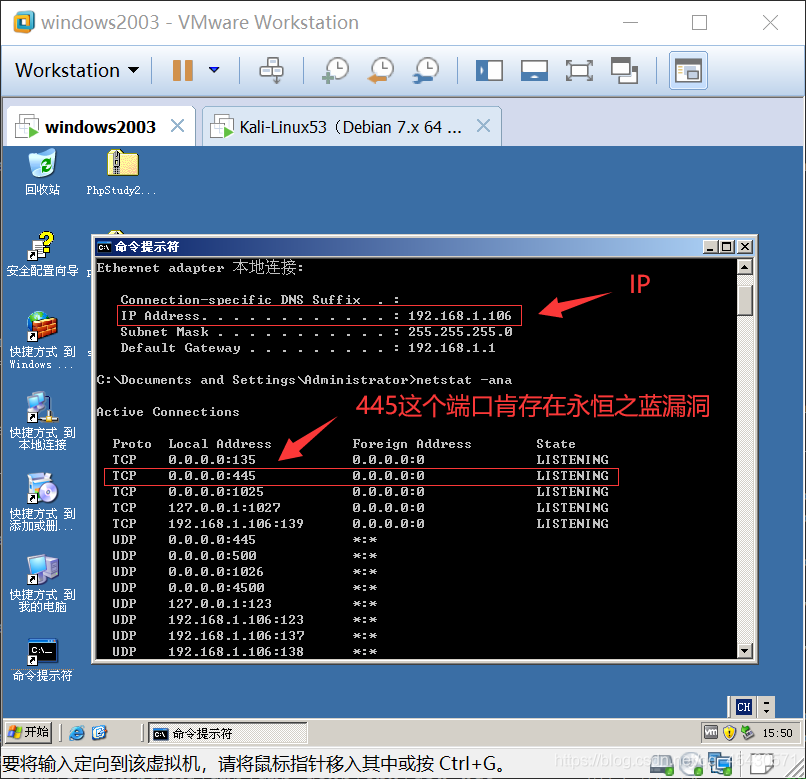806x779 pixels.
Task: Select the Recycle Bin desktop icon
Action: click(42, 172)
